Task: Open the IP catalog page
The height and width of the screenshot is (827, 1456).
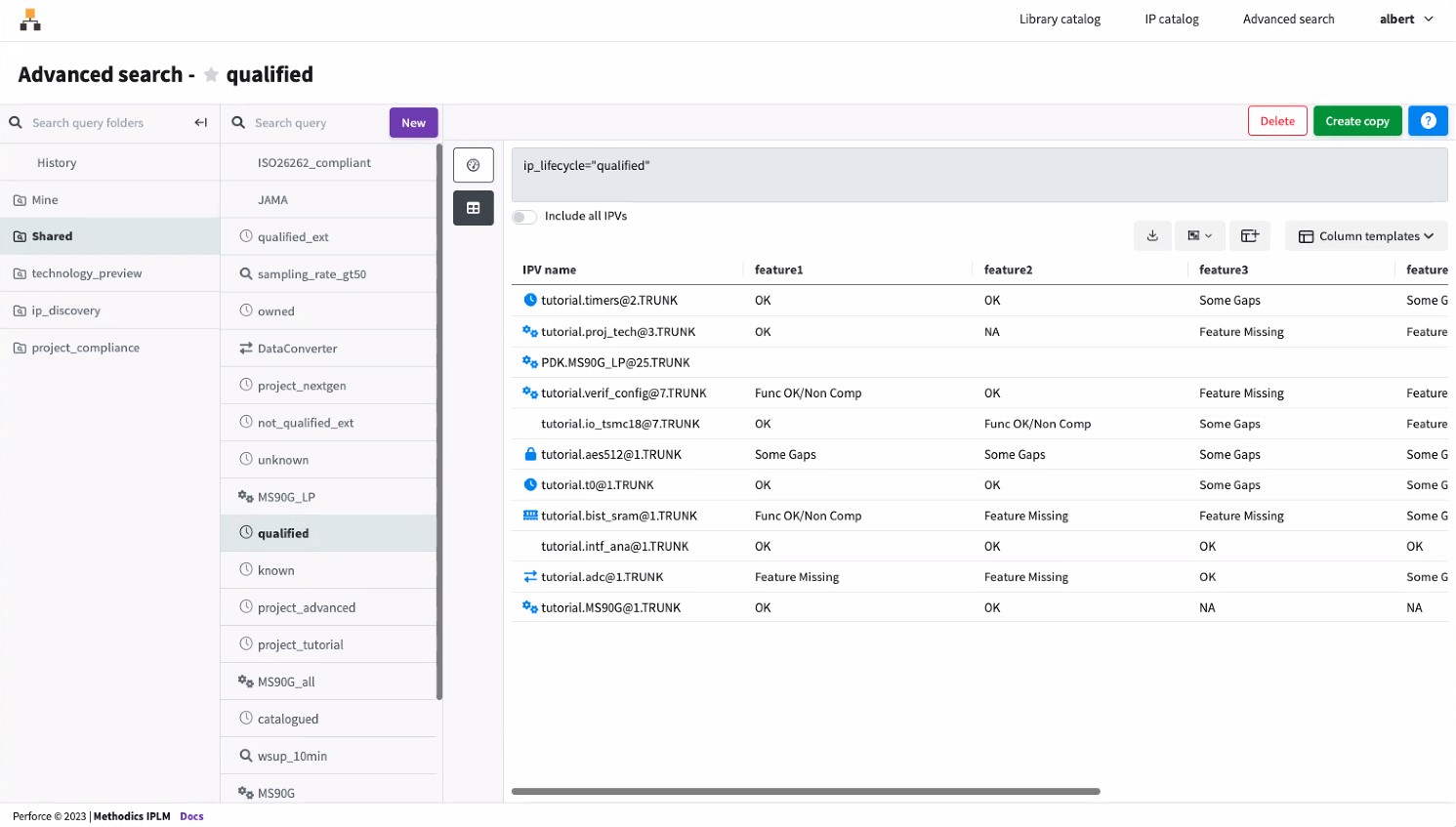Action: 1171,20
